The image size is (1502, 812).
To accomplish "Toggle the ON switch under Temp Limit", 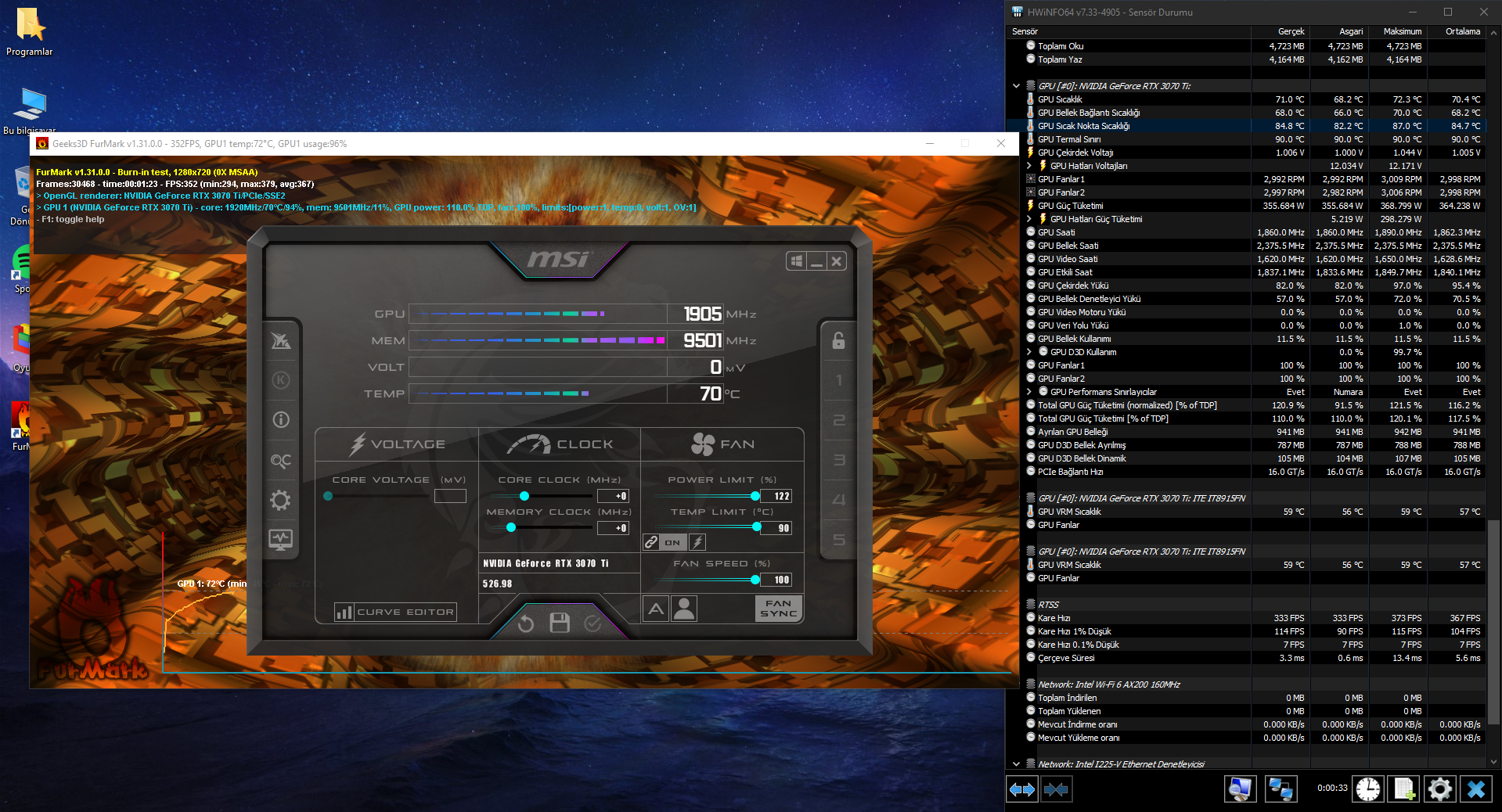I will click(x=672, y=542).
